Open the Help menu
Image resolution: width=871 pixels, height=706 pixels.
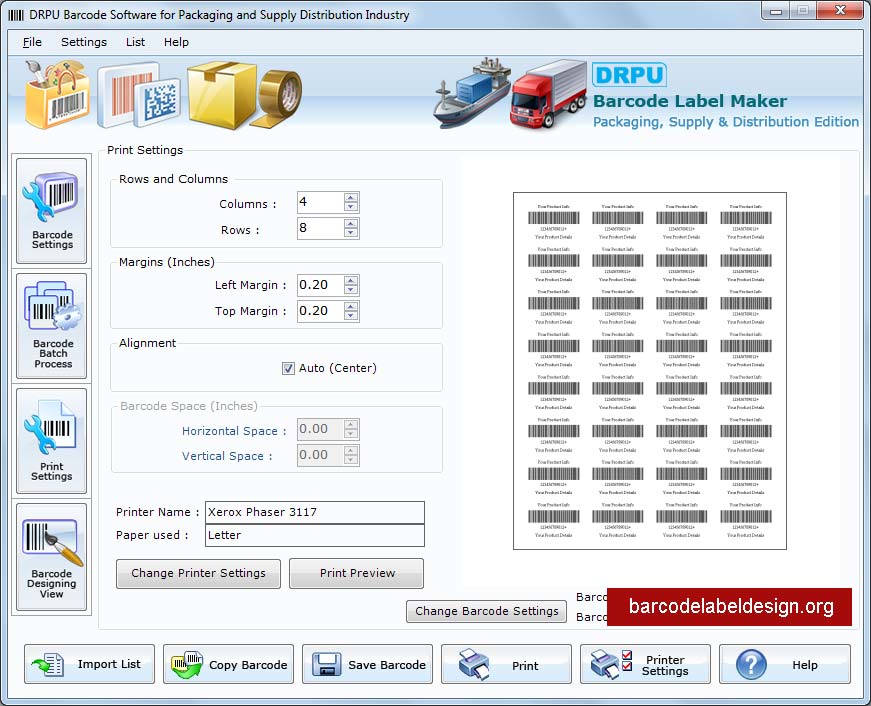[176, 42]
